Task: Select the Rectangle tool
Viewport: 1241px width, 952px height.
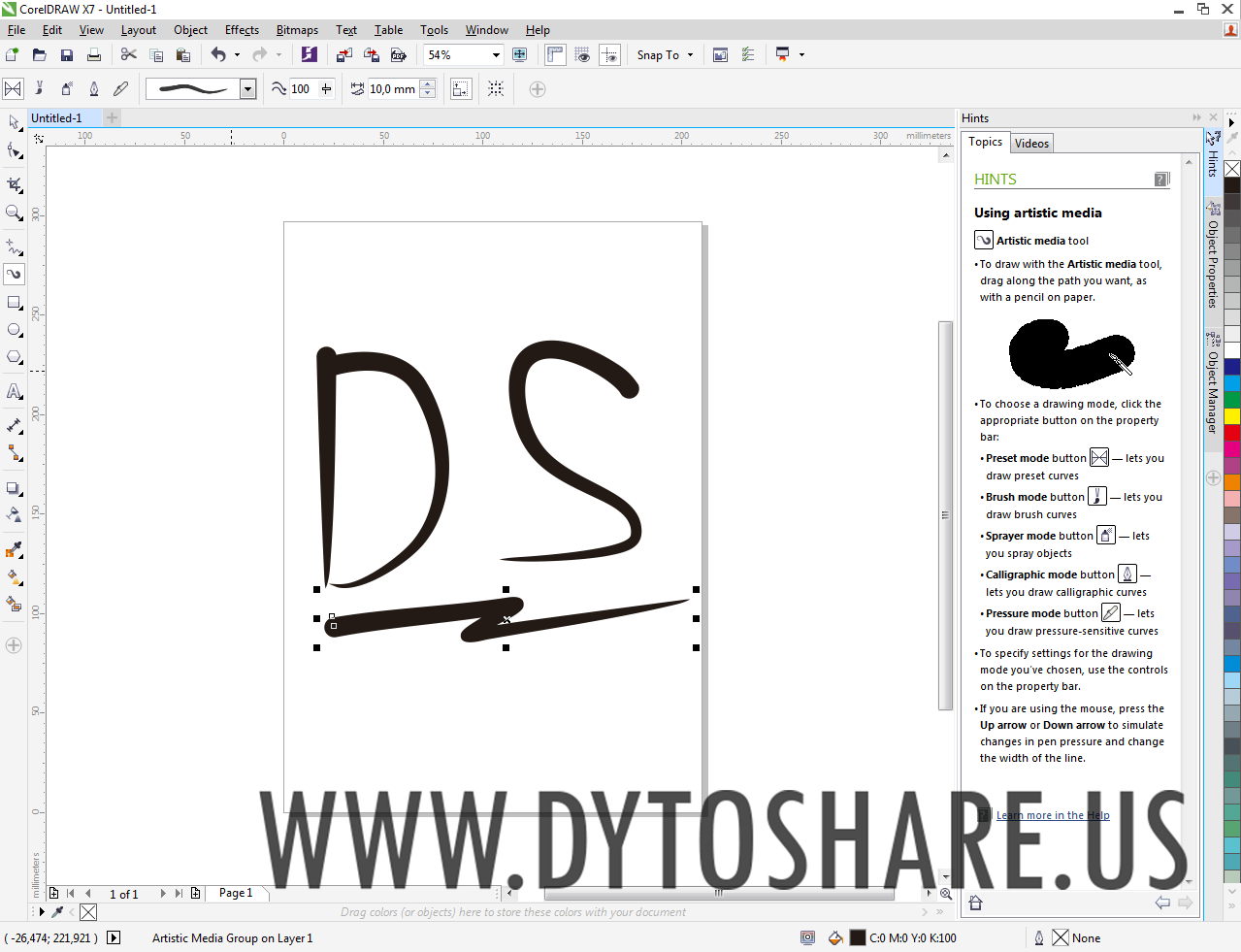Action: tap(14, 302)
